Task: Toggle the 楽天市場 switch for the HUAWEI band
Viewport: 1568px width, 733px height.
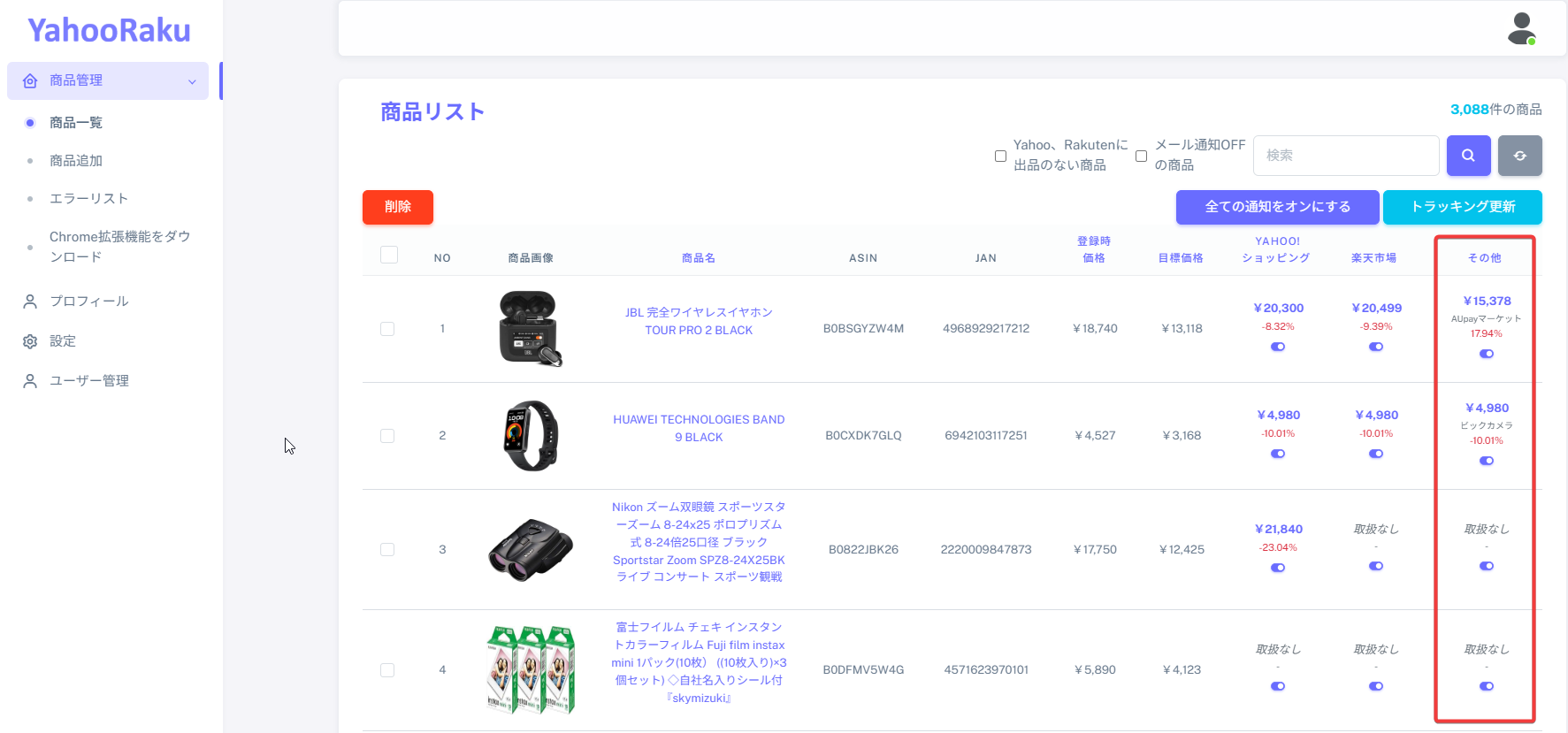Action: (x=1376, y=454)
